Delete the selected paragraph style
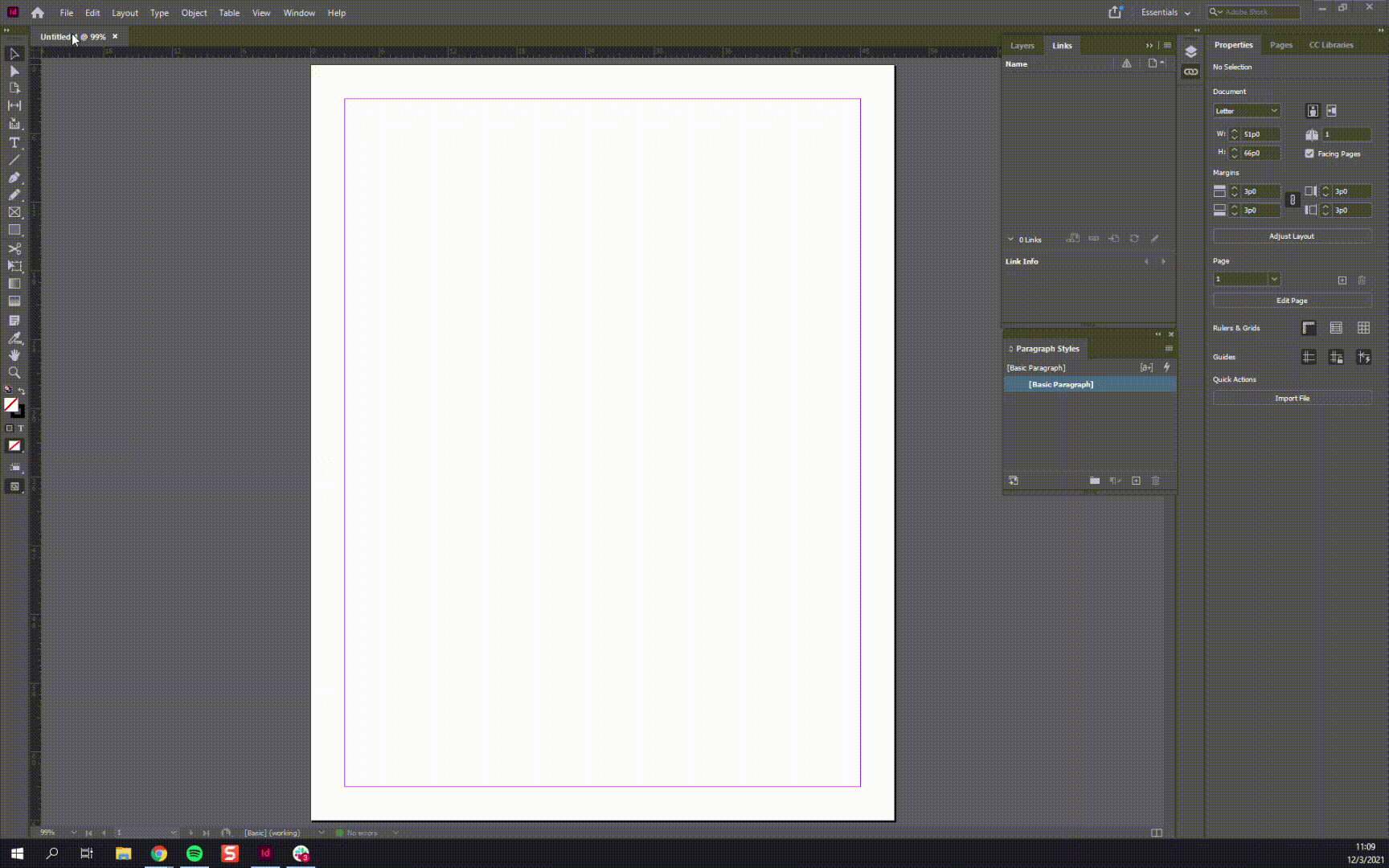 click(1156, 480)
